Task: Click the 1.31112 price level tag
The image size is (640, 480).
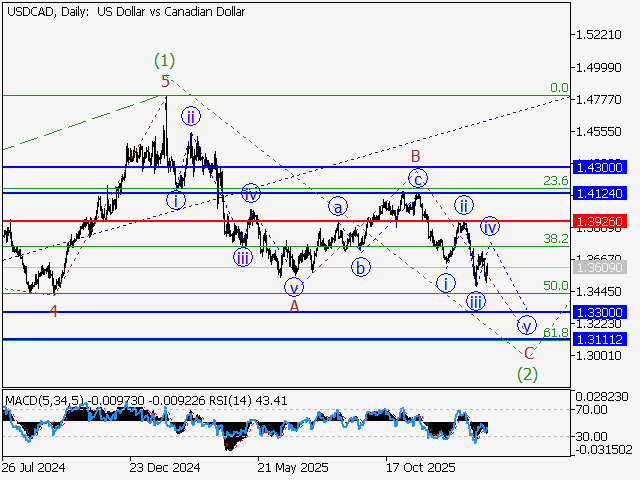Action: coord(600,340)
